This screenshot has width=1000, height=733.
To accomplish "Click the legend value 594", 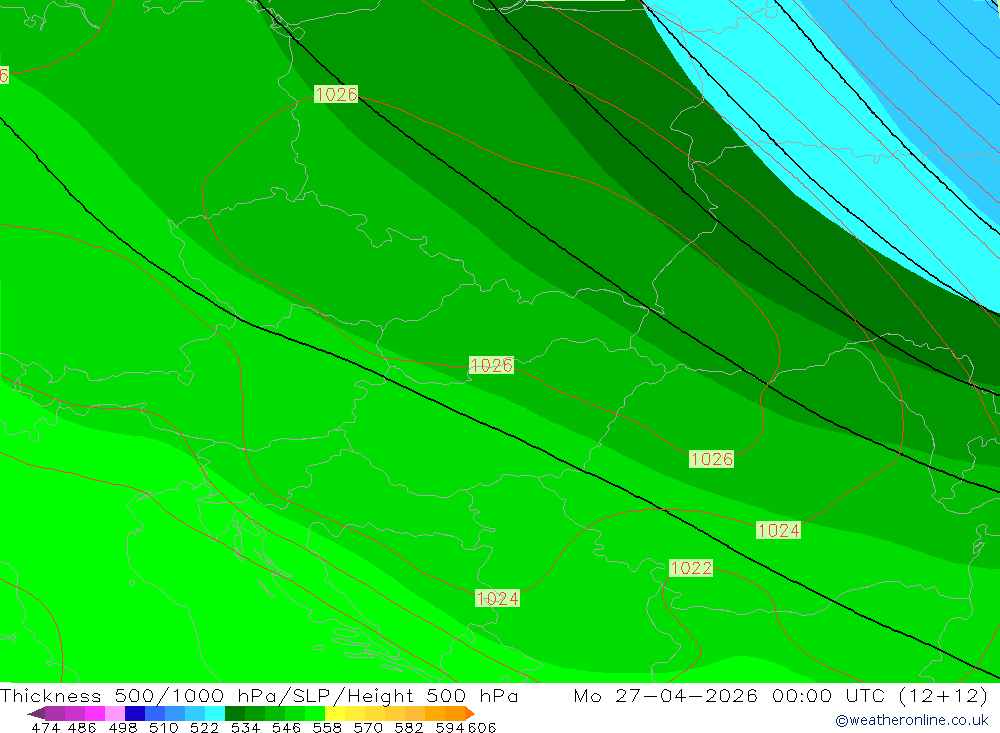I will coord(450,727).
